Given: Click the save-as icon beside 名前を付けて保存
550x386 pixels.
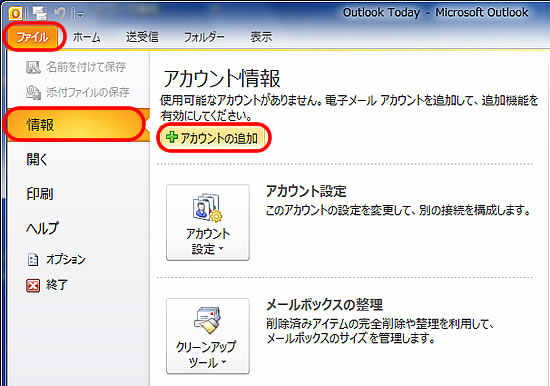Looking at the screenshot, I should (x=33, y=67).
